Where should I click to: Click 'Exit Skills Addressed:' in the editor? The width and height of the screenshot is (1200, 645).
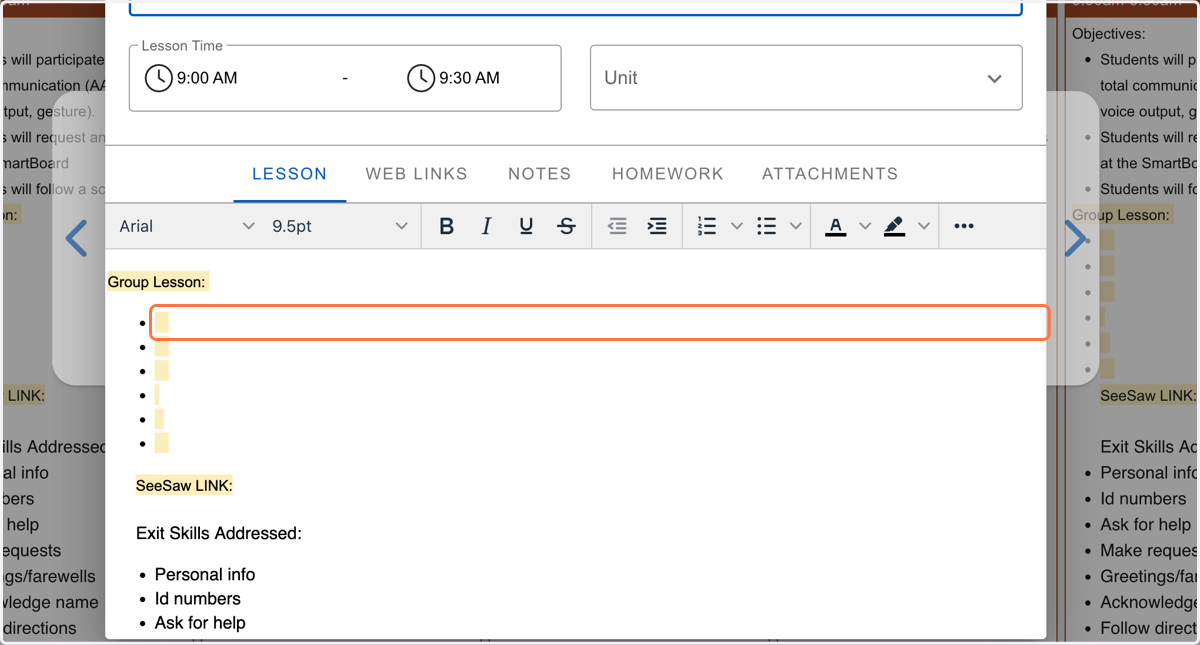tap(219, 534)
